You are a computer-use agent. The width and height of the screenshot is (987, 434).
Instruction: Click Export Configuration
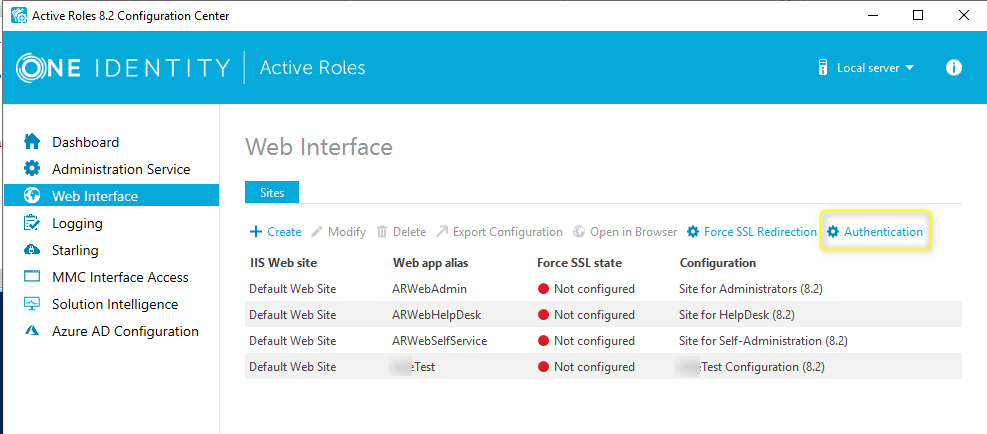click(499, 232)
